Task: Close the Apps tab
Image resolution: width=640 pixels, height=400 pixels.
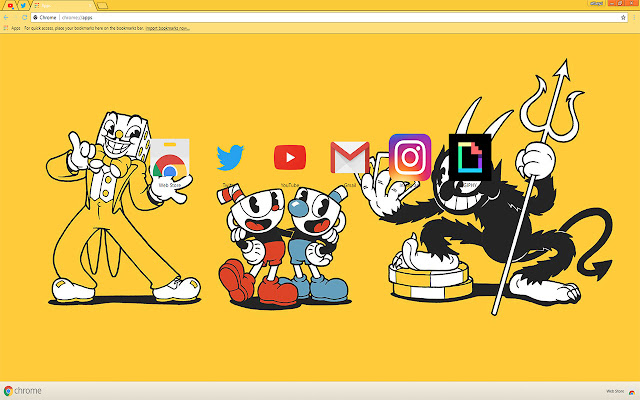Action: point(90,5)
